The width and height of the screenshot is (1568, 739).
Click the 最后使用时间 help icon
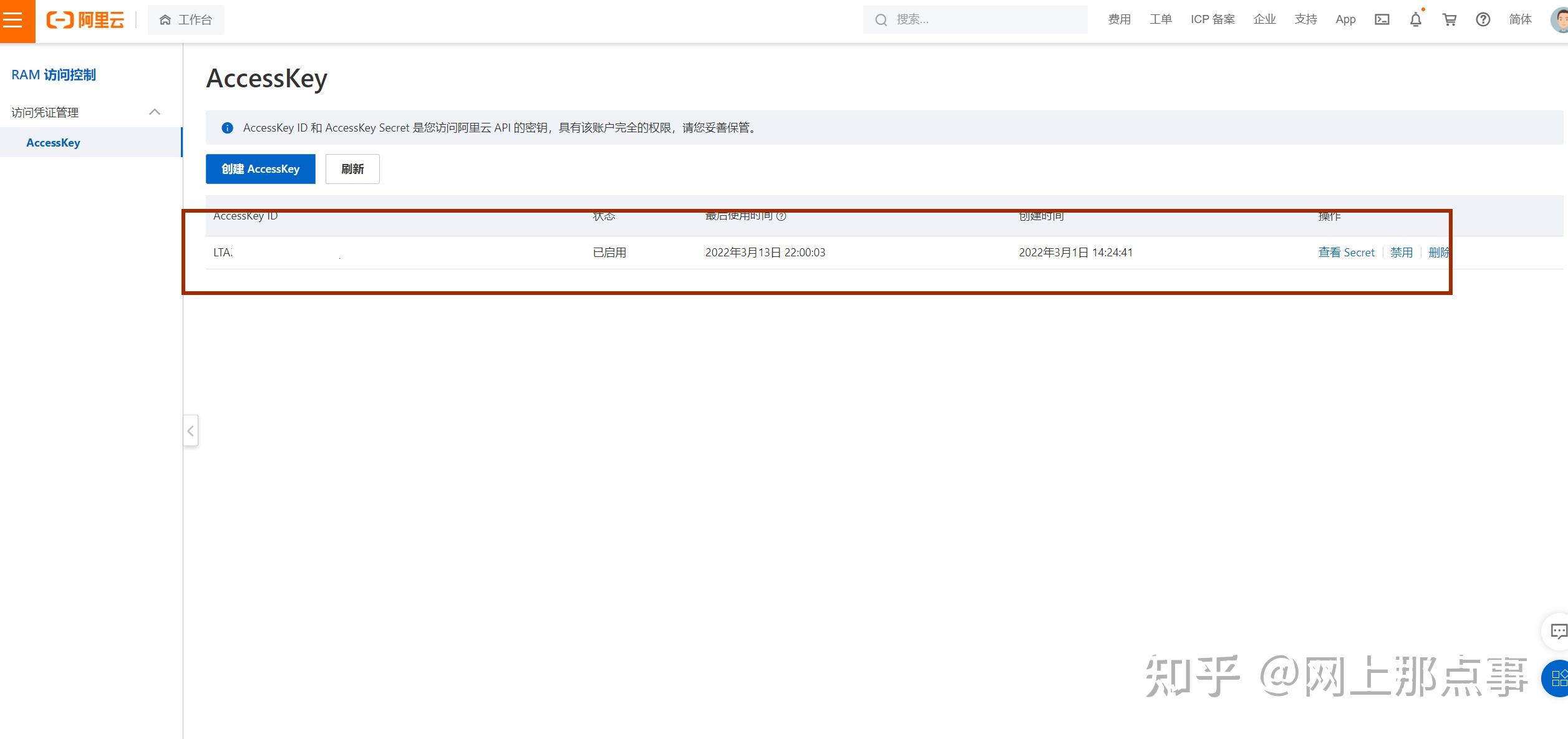pos(782,216)
